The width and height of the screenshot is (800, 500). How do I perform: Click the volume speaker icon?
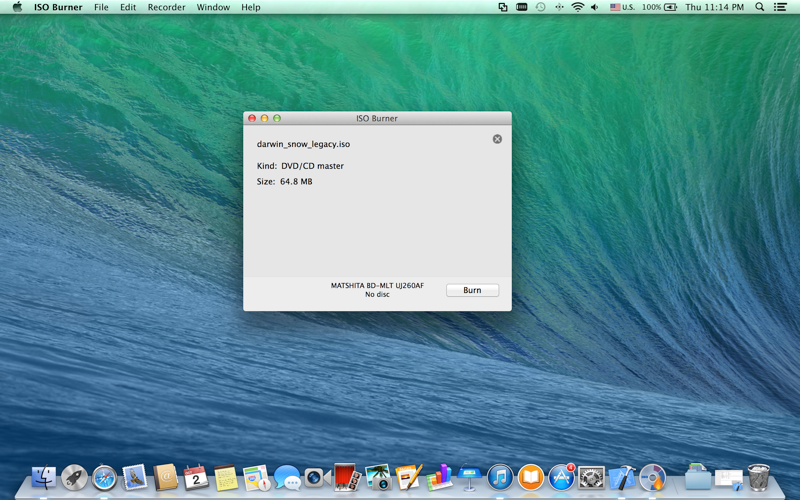pyautogui.click(x=594, y=7)
